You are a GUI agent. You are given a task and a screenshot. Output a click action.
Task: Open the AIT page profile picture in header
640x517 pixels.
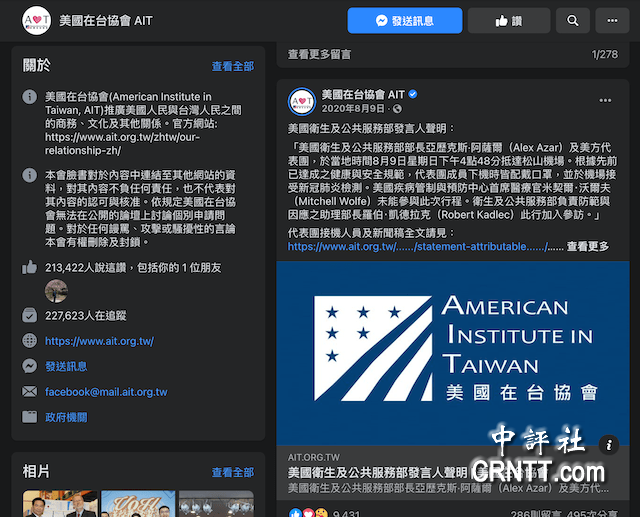click(x=36, y=20)
